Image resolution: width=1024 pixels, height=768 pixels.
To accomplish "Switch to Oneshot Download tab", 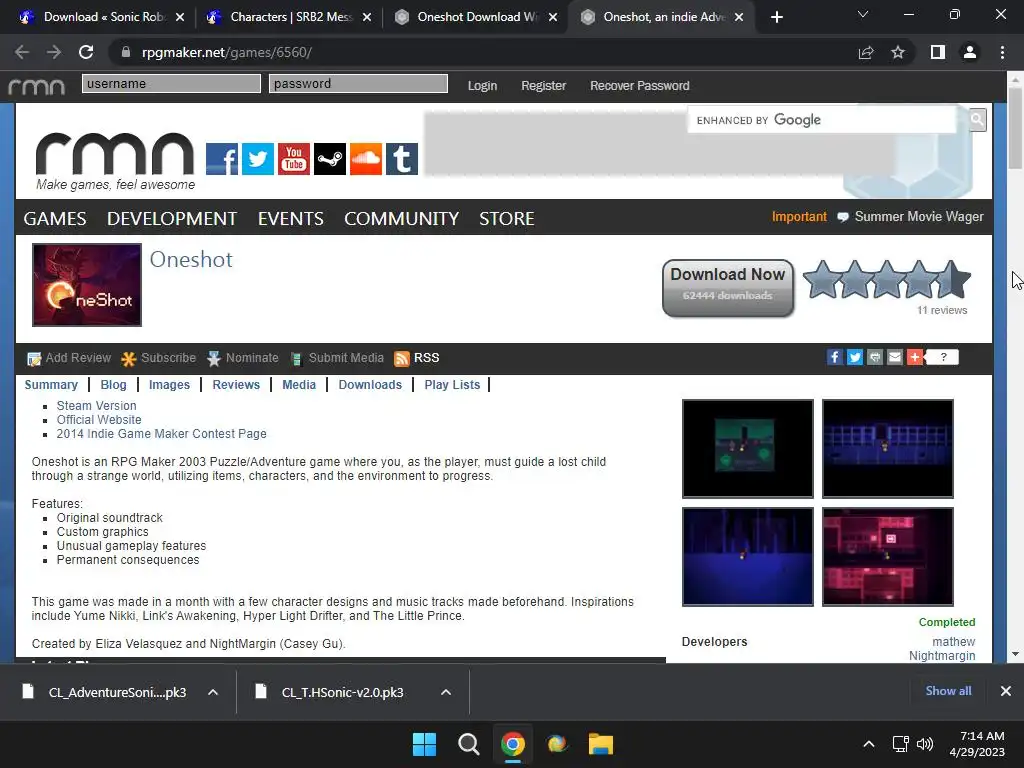I will (473, 17).
